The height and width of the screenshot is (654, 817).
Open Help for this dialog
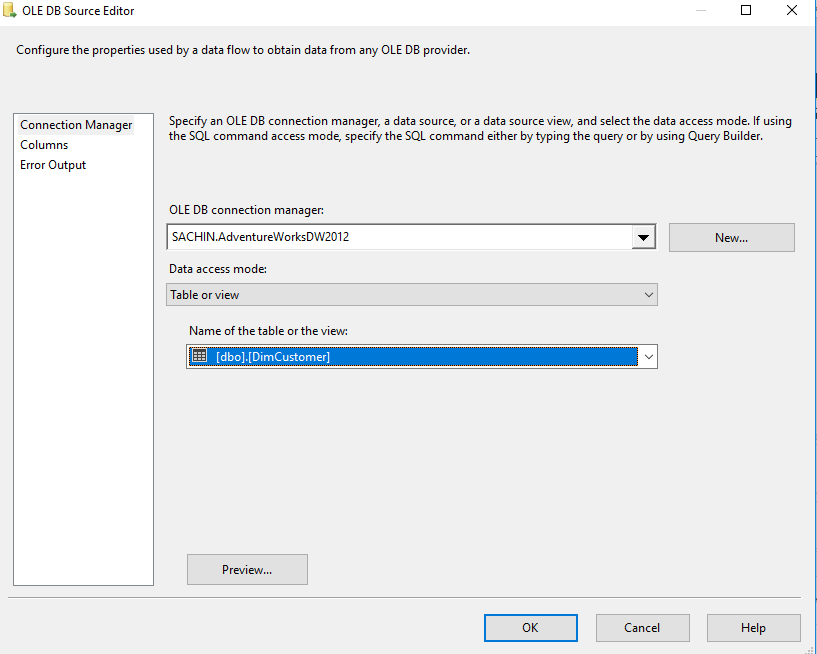[753, 628]
